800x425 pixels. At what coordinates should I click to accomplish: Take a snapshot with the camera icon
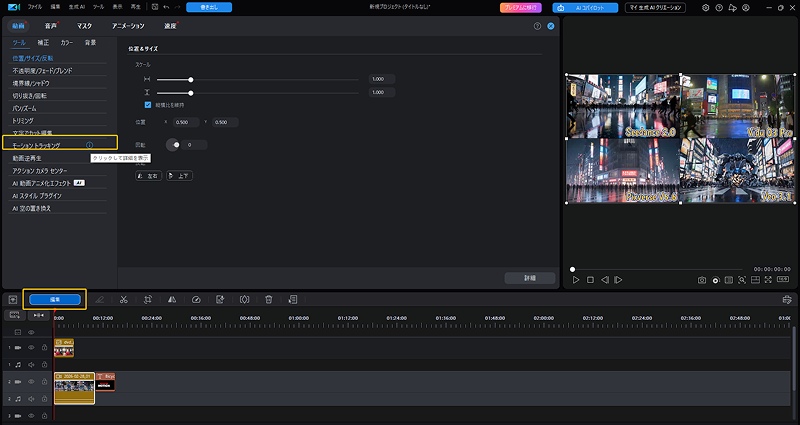702,280
